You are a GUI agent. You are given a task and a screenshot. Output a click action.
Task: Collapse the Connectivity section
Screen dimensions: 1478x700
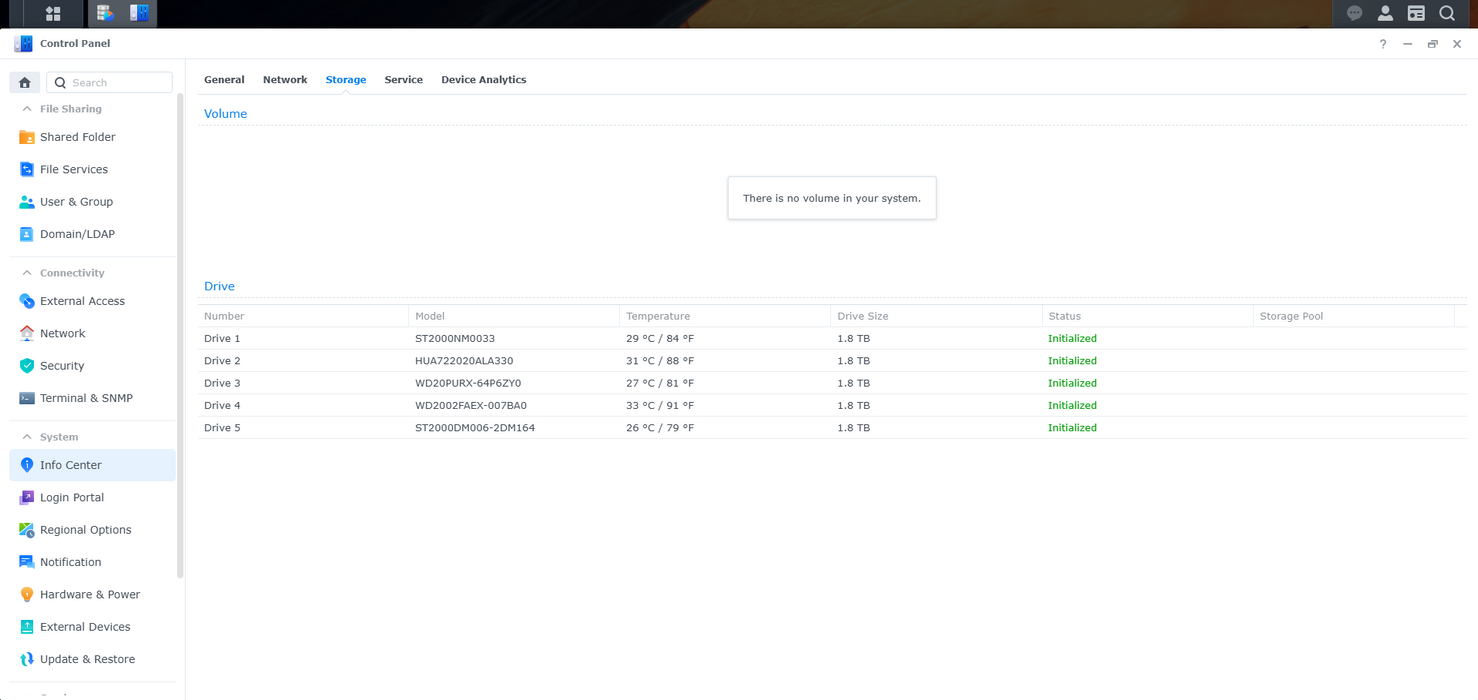coord(27,273)
